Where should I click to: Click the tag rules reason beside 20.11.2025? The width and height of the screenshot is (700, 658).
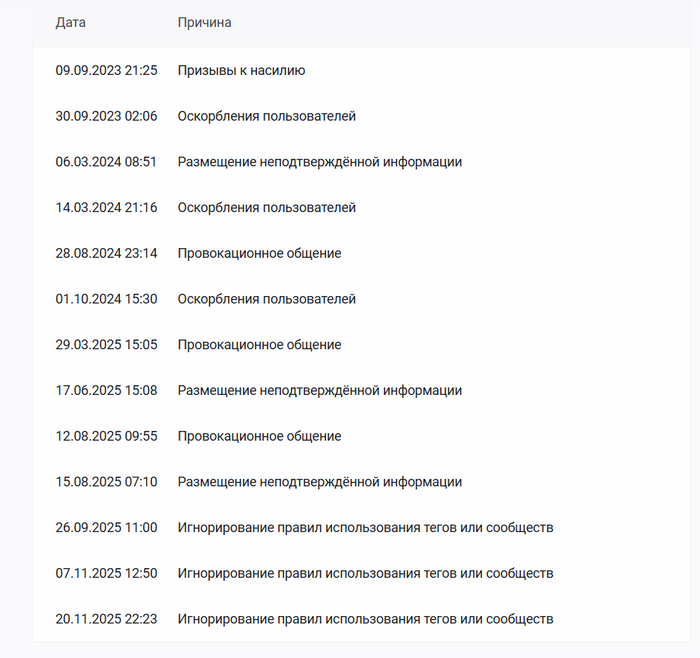click(x=365, y=619)
